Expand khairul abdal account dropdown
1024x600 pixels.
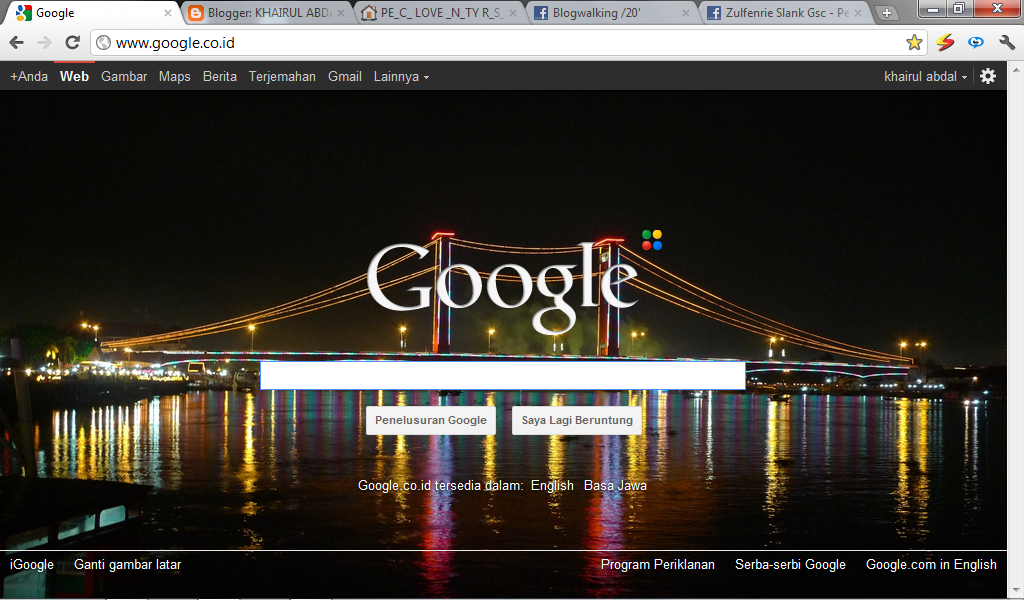click(925, 76)
